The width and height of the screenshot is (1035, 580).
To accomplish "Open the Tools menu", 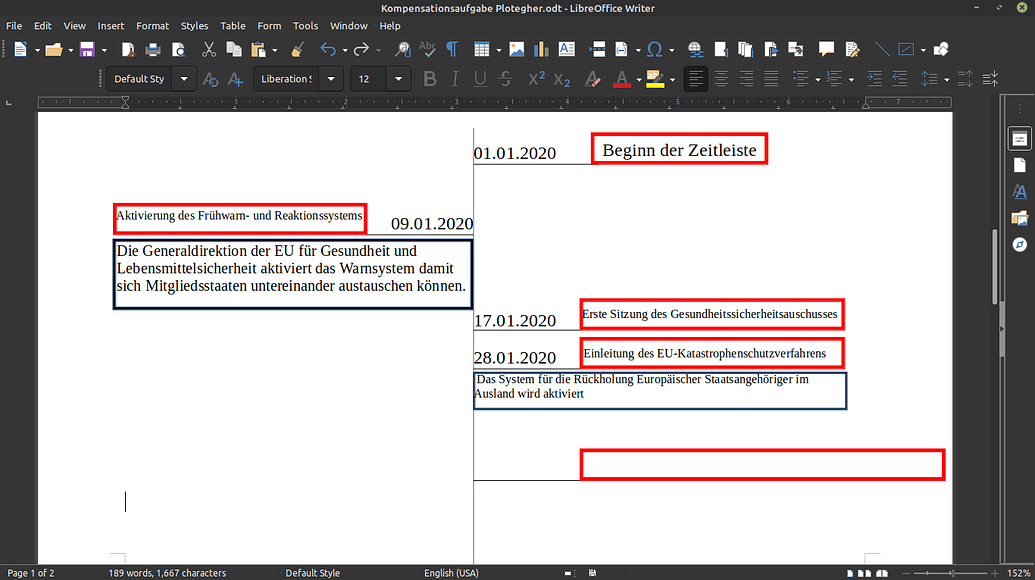I will 306,26.
